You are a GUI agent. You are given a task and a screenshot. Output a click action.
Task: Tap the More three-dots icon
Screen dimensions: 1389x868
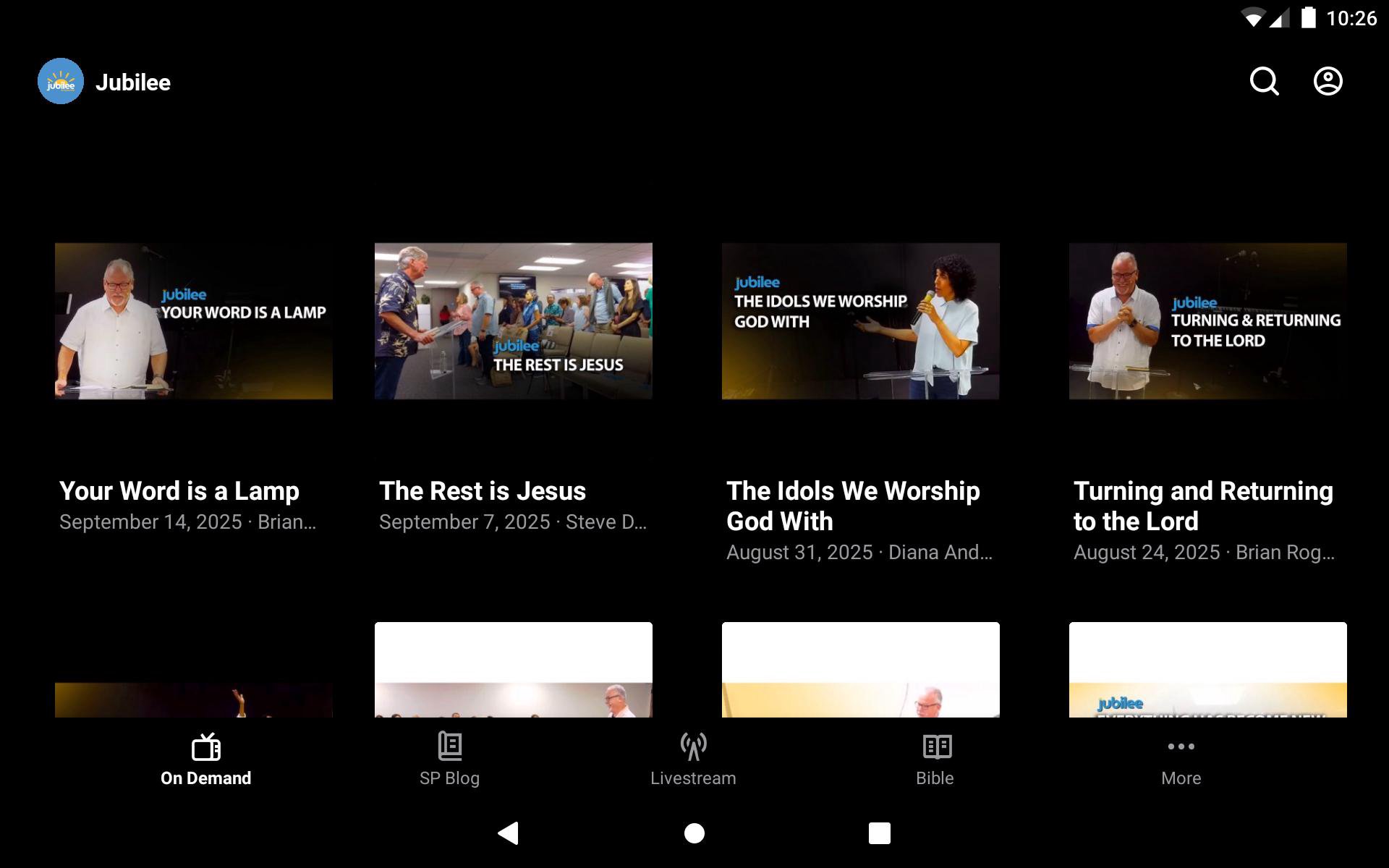1181,746
